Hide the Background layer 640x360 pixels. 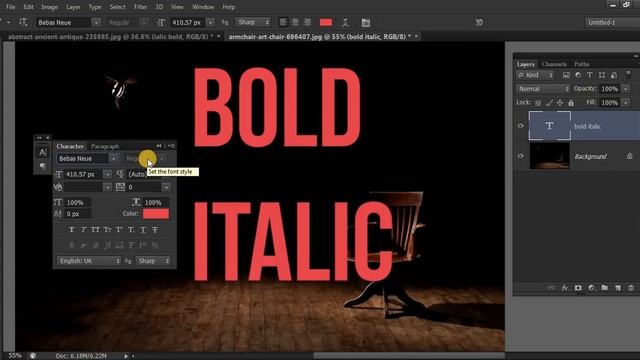pos(521,156)
